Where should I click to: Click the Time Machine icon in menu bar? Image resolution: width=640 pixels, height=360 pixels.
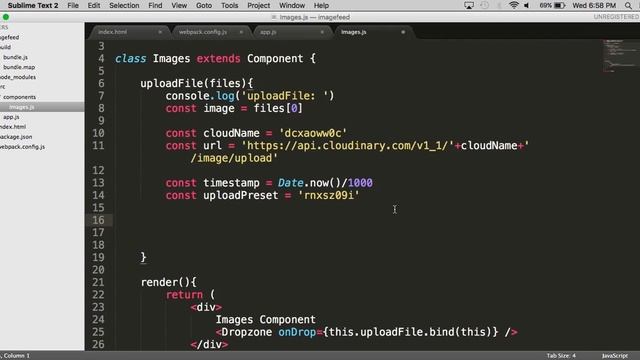pyautogui.click(x=484, y=5)
